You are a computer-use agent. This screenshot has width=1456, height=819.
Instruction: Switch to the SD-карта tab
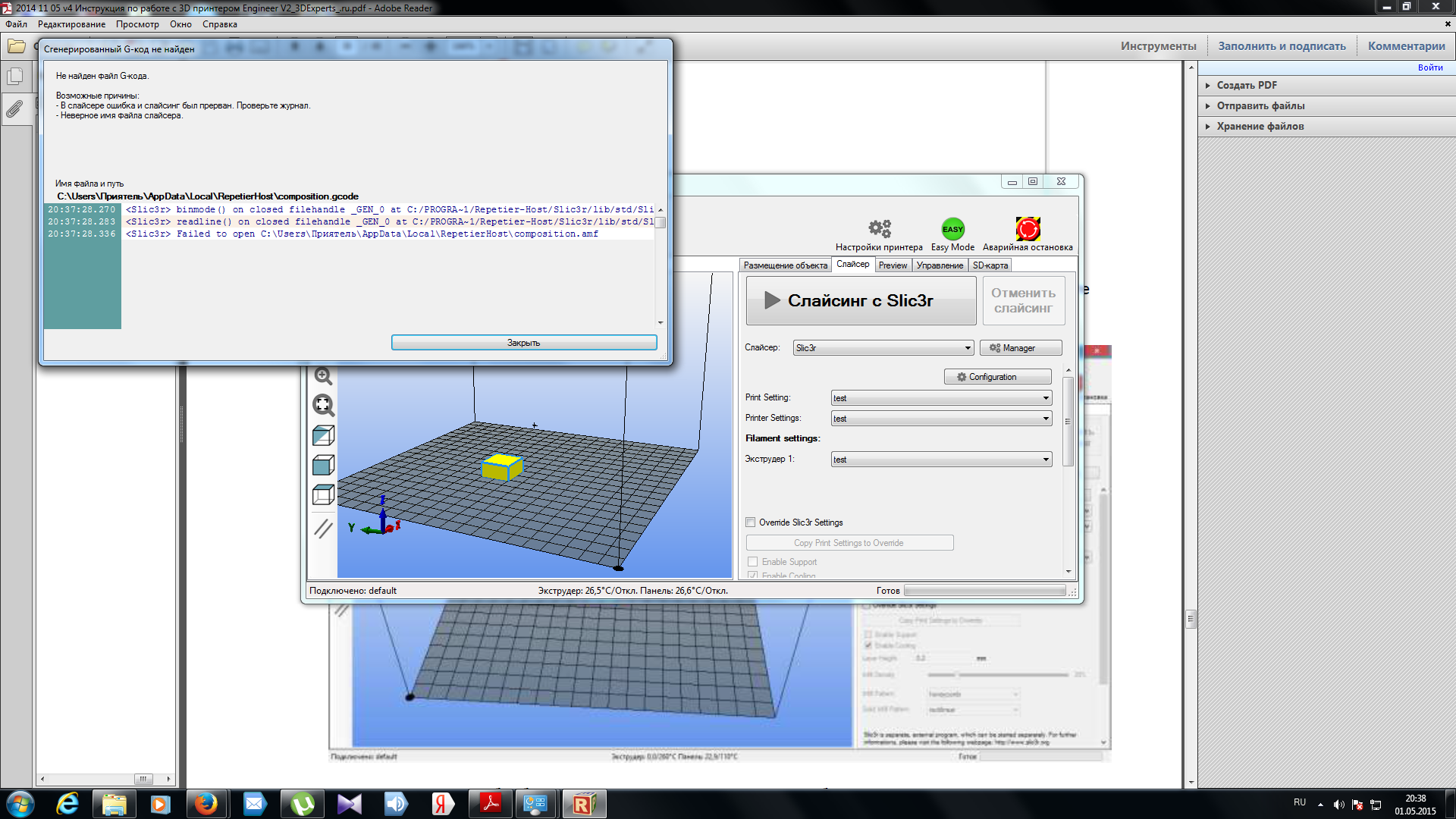pyautogui.click(x=990, y=265)
